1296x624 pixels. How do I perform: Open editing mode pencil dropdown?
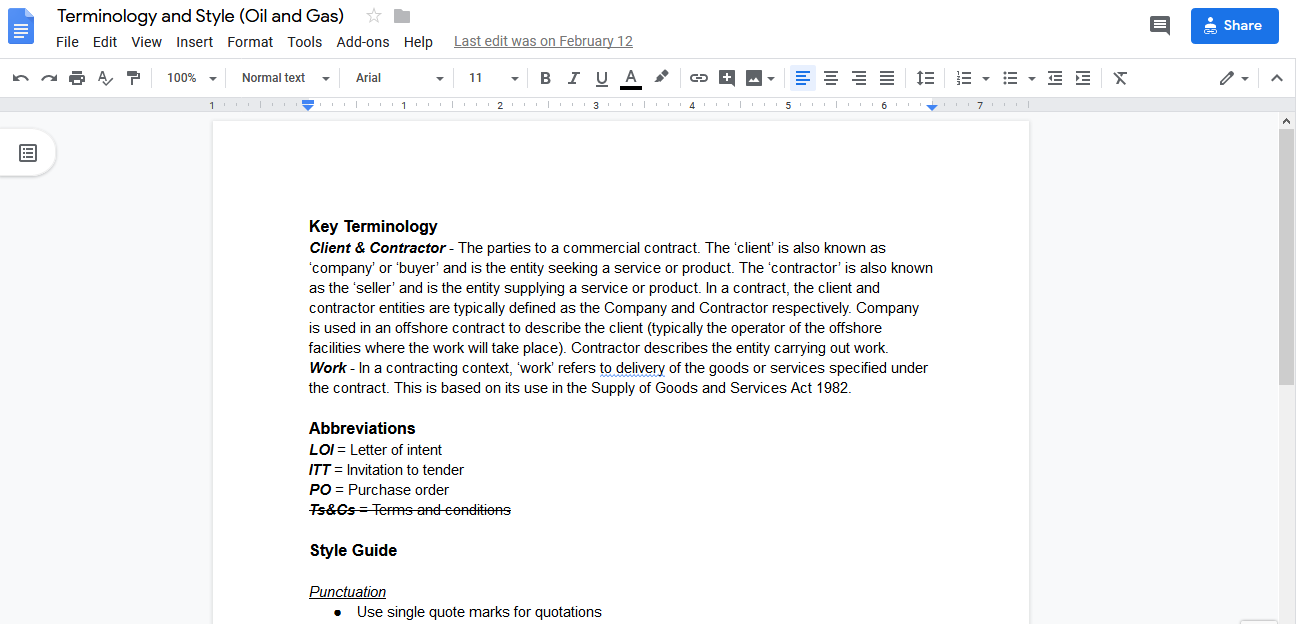1234,78
